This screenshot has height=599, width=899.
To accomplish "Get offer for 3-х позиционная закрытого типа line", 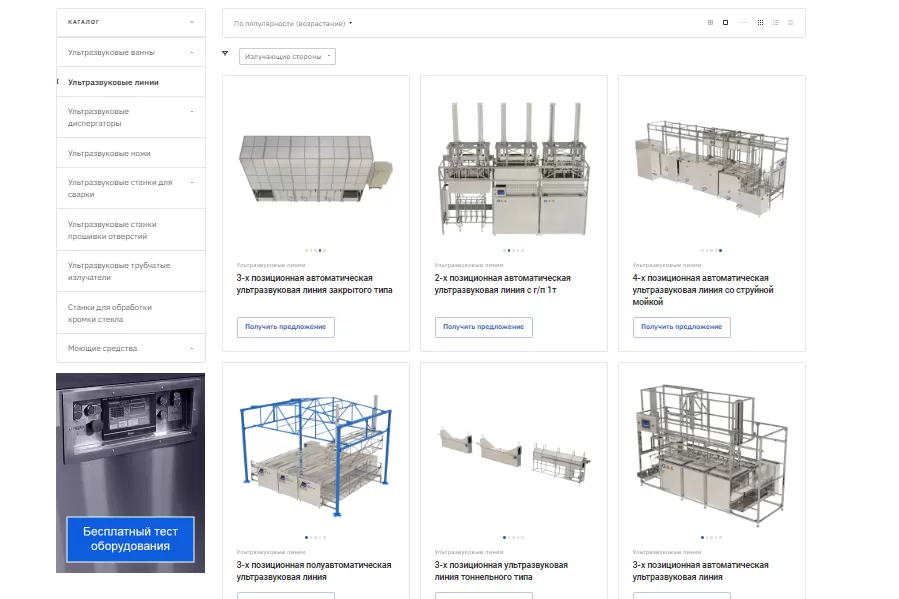I will coord(286,327).
